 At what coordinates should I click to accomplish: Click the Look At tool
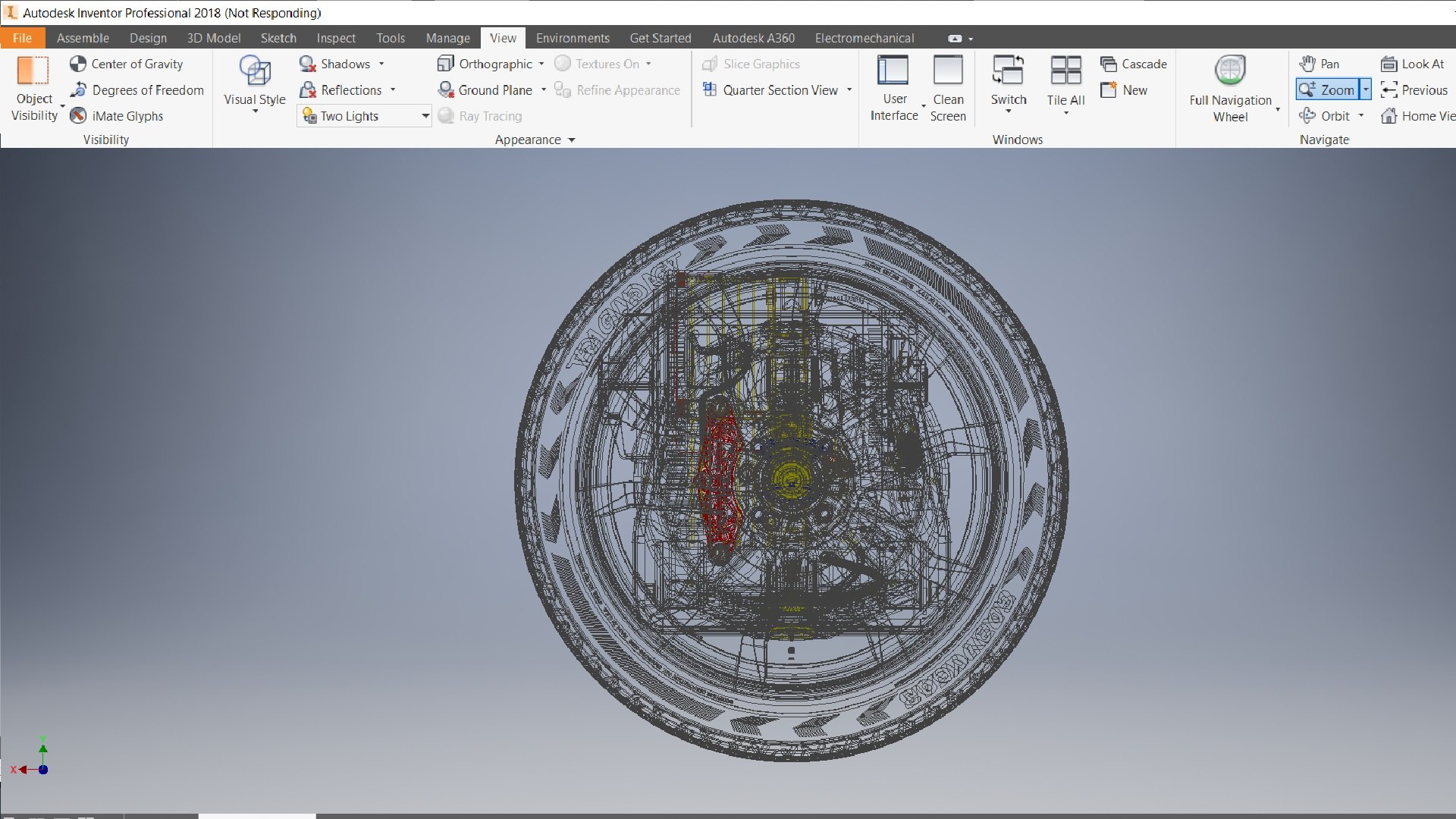point(1413,64)
